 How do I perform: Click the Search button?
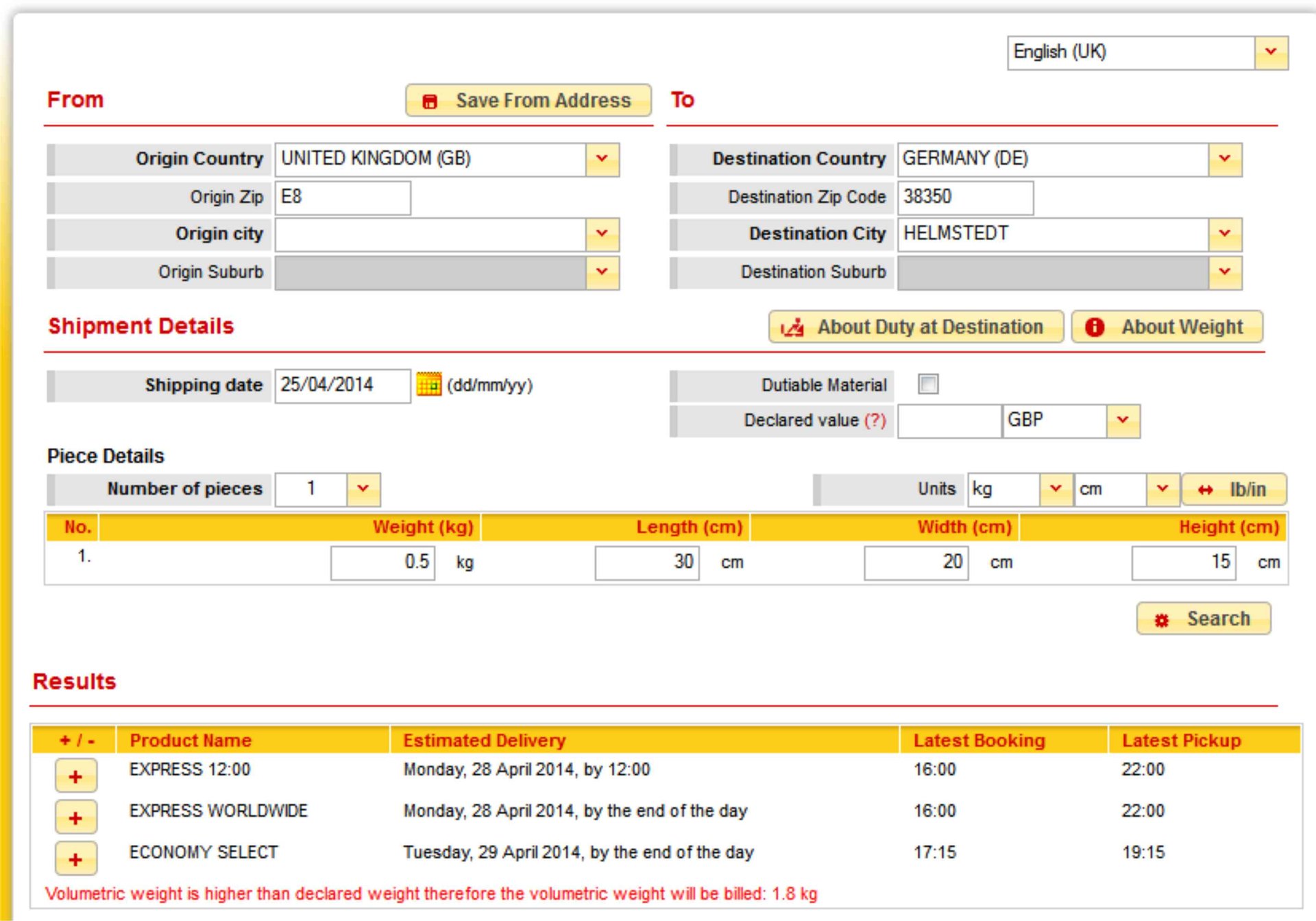[1204, 618]
